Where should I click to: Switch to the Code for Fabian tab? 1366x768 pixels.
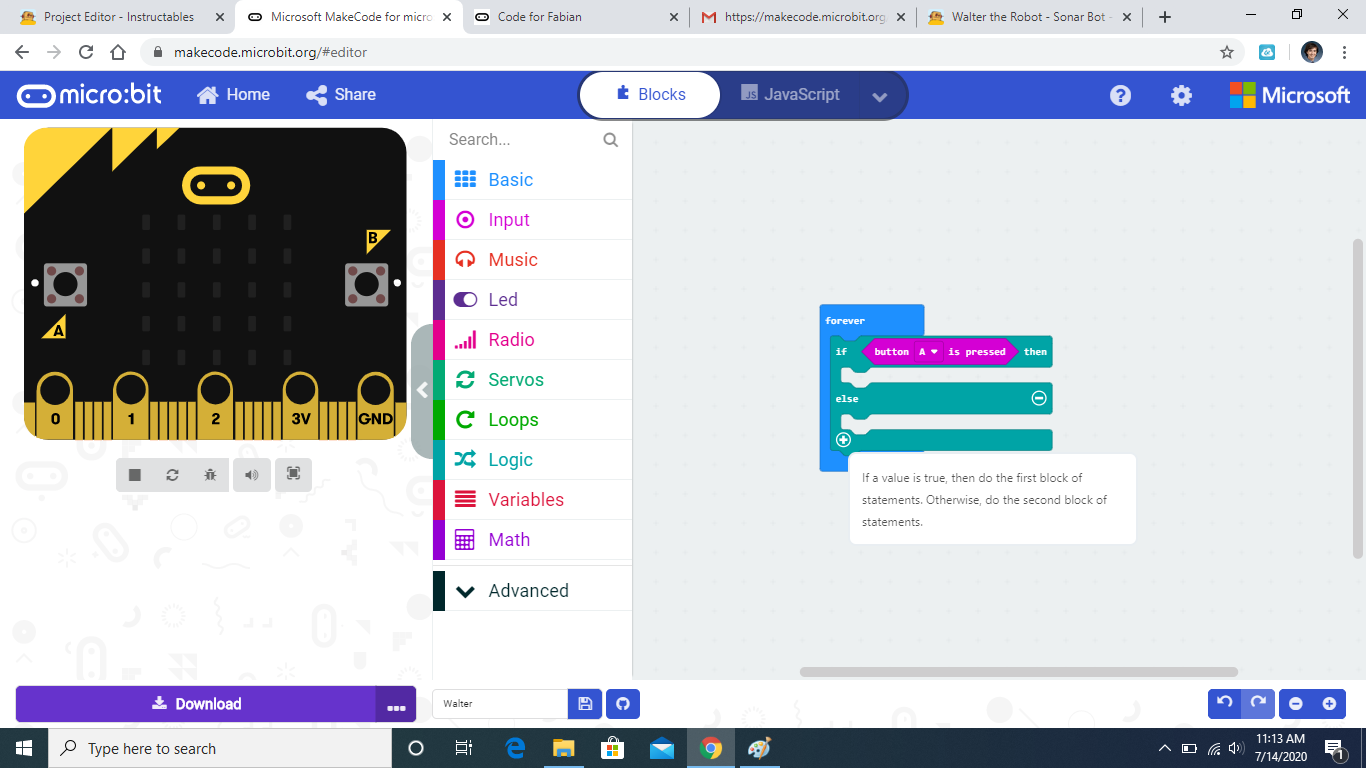pos(576,17)
